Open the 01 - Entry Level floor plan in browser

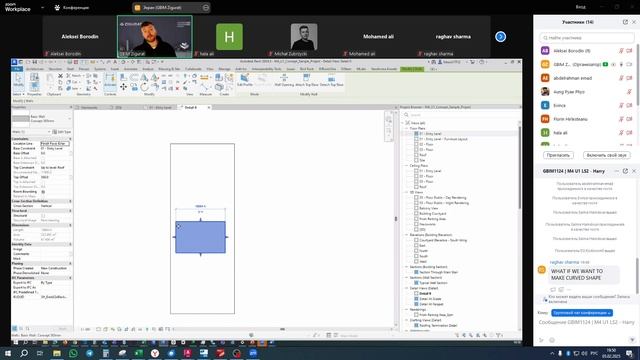431,133
